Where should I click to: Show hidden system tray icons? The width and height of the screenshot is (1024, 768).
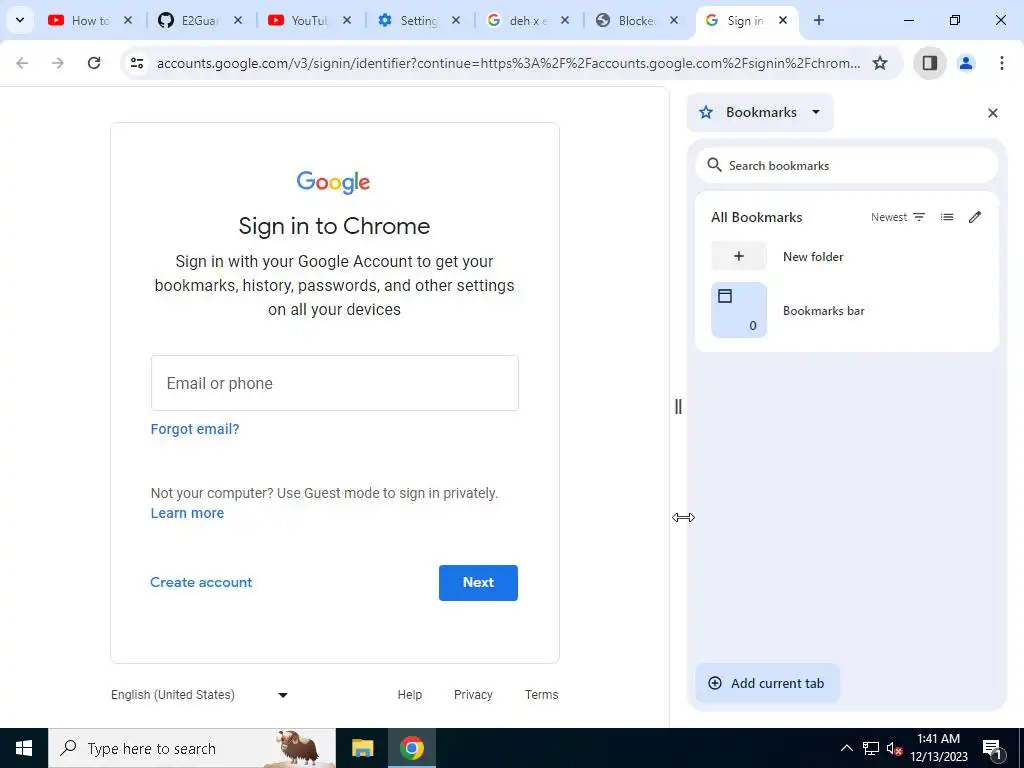click(x=846, y=748)
